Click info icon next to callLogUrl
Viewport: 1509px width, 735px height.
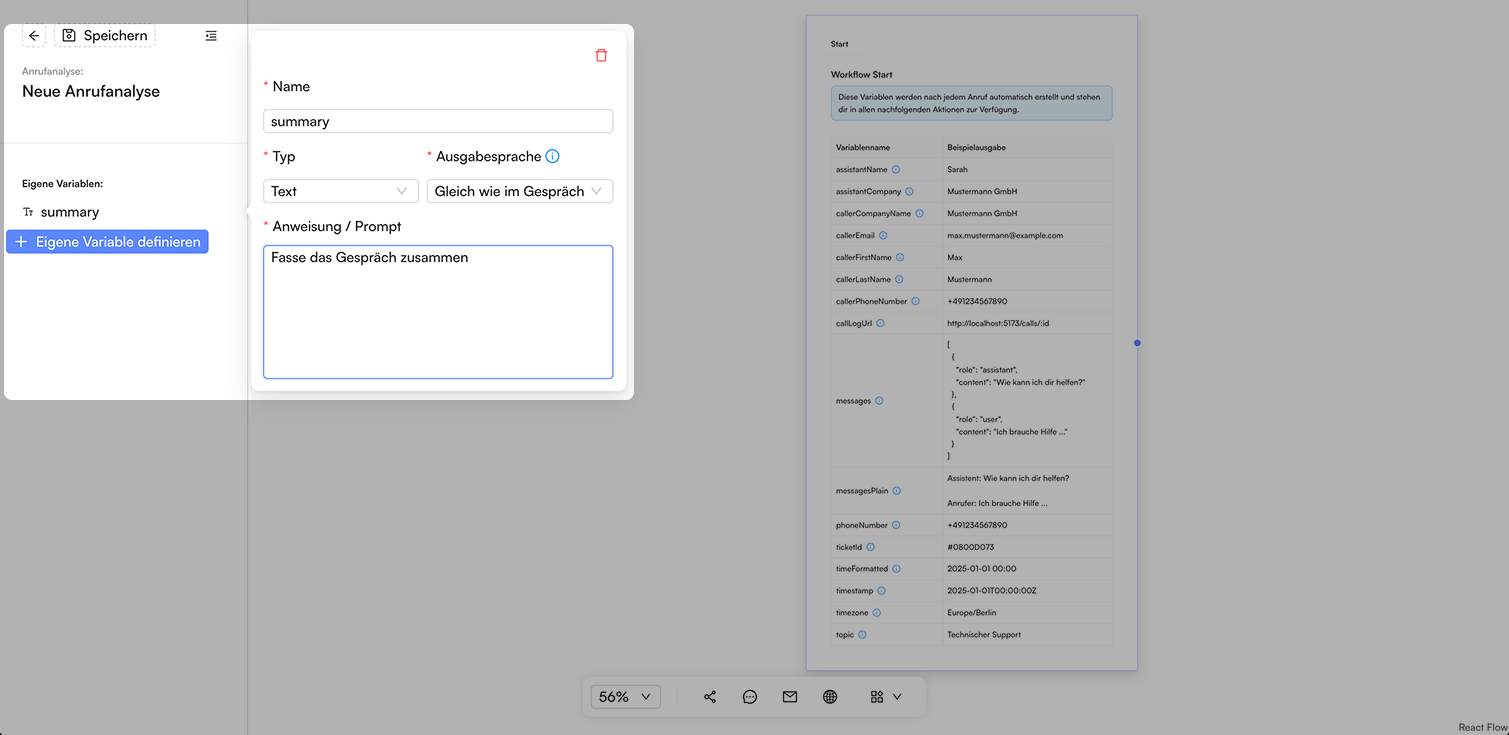[x=880, y=324]
